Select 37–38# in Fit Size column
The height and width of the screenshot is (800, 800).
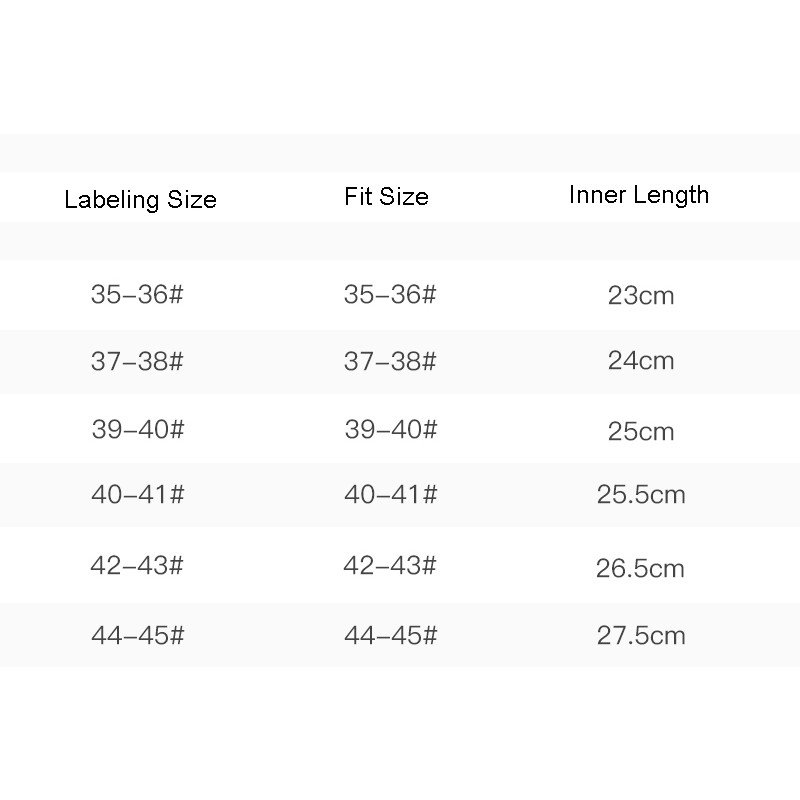pos(390,361)
